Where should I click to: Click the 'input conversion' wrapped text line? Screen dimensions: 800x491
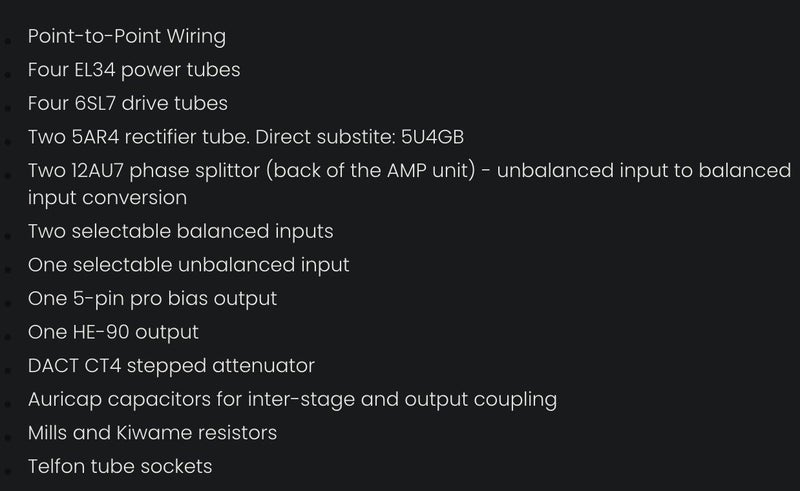pos(107,197)
